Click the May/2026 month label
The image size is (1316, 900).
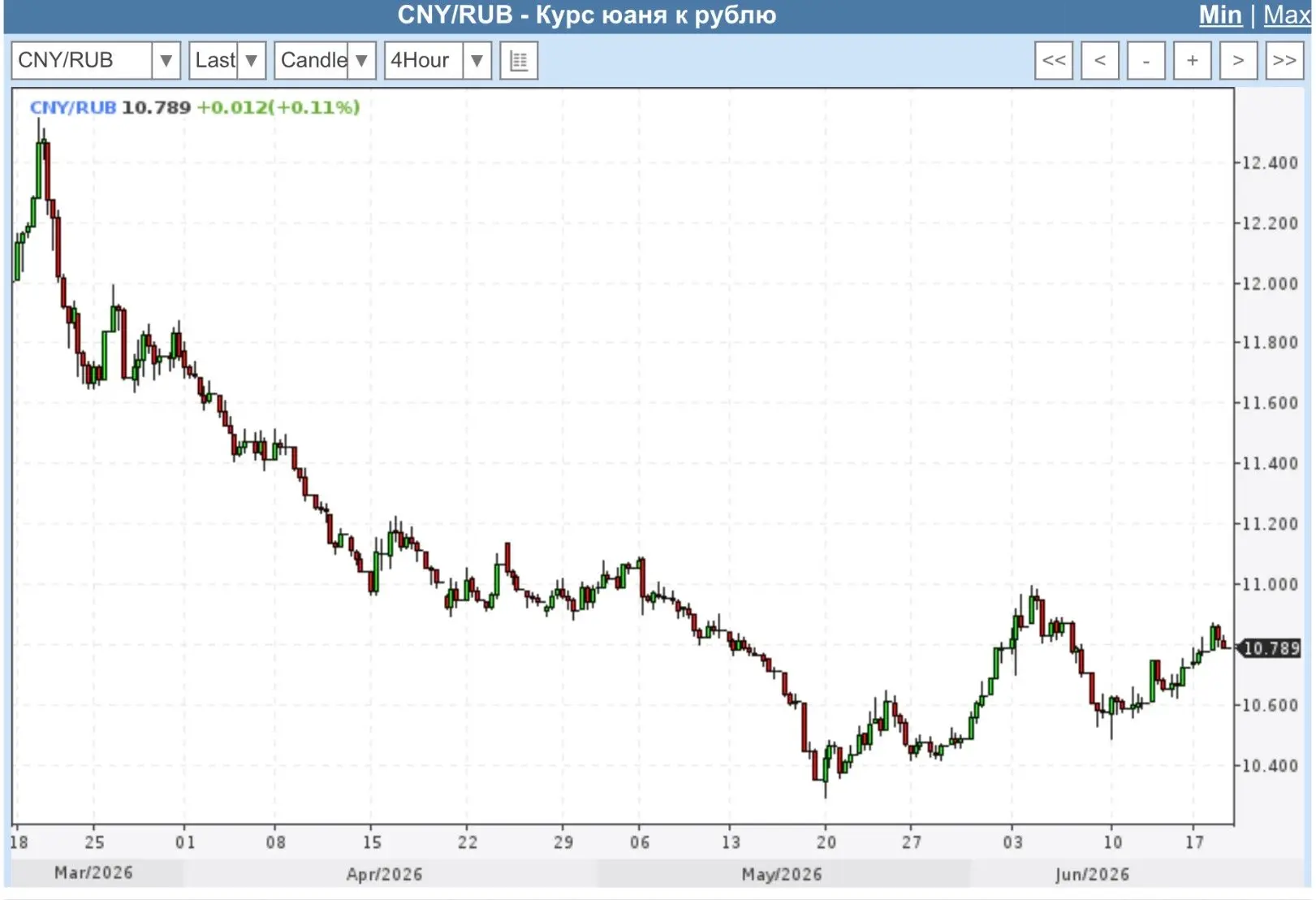(782, 875)
